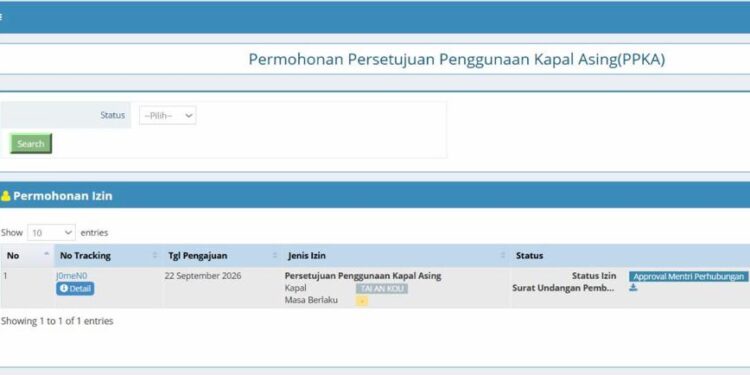This screenshot has height=375, width=750.
Task: Sort table by Jenis Izin column
Action: [396, 255]
